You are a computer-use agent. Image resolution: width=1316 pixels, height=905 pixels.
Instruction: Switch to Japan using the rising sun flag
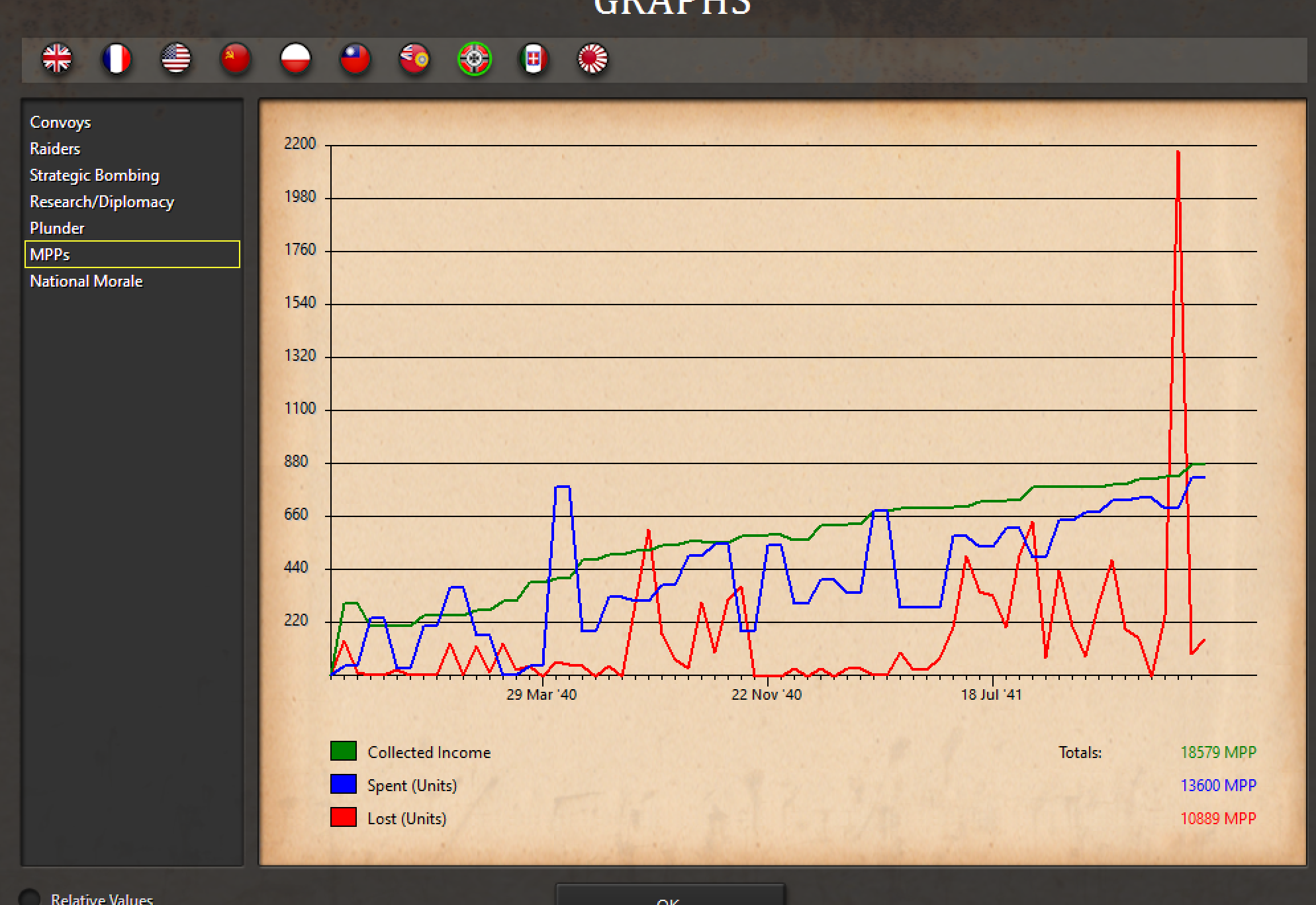pos(592,59)
